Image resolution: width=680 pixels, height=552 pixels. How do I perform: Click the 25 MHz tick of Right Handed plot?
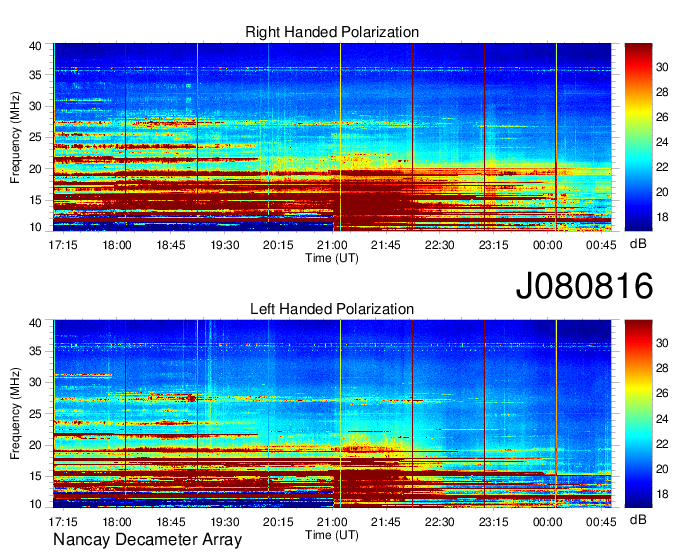35,138
